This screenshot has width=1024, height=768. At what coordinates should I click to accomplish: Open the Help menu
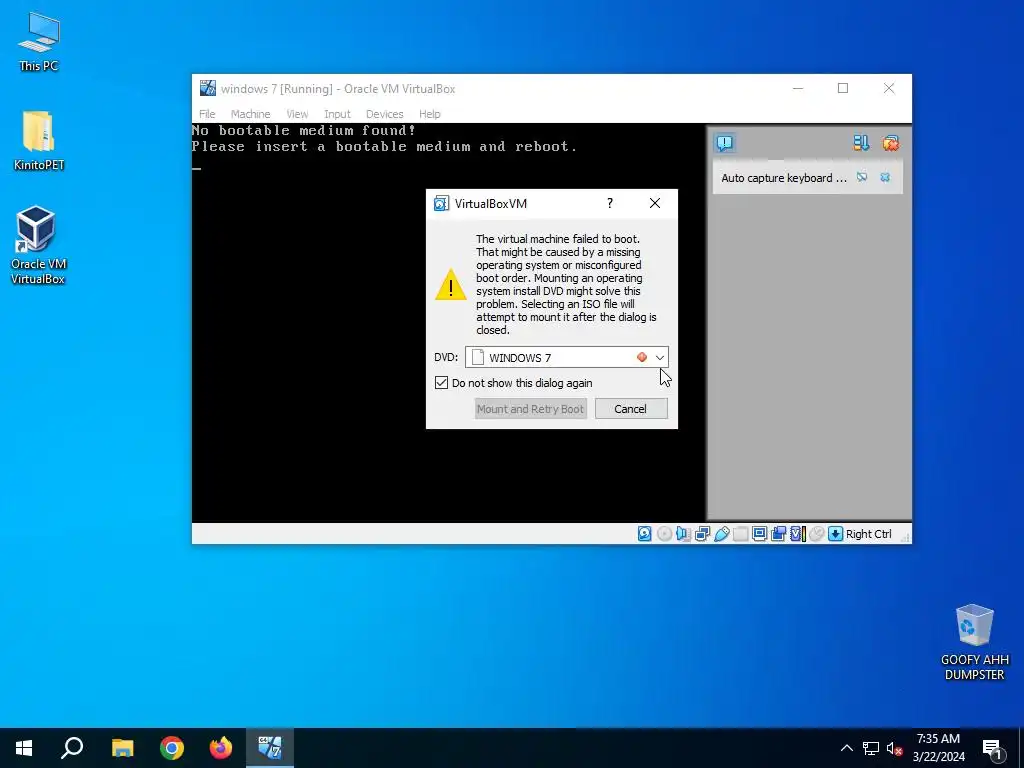point(430,114)
